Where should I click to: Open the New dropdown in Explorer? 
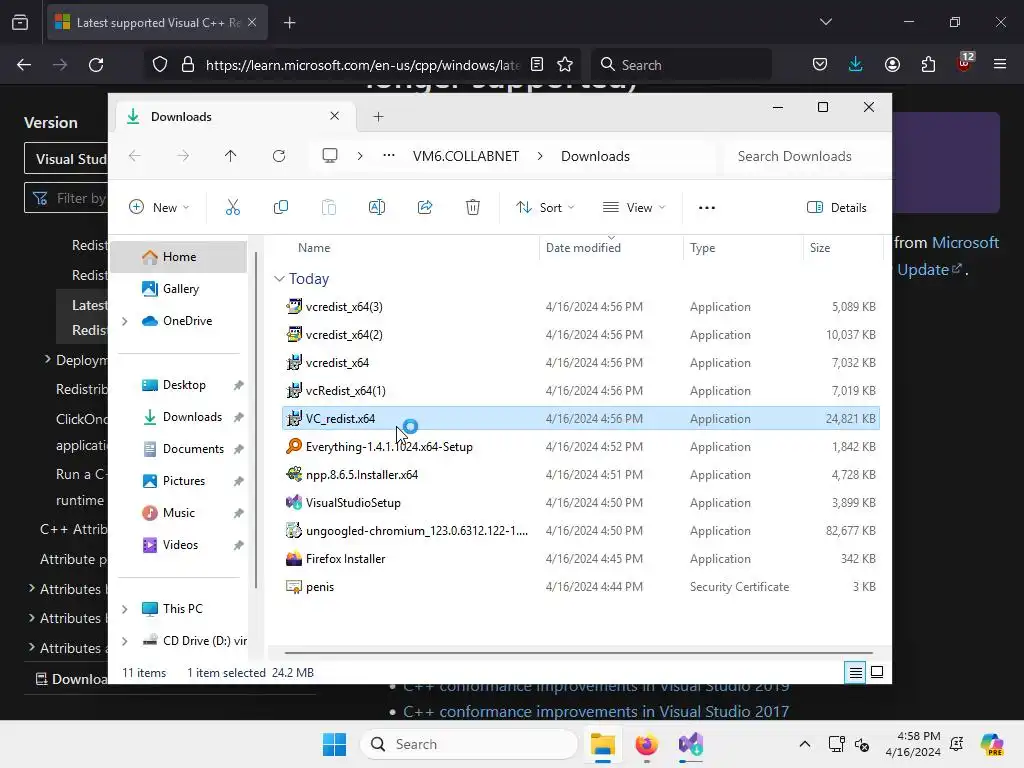[159, 208]
